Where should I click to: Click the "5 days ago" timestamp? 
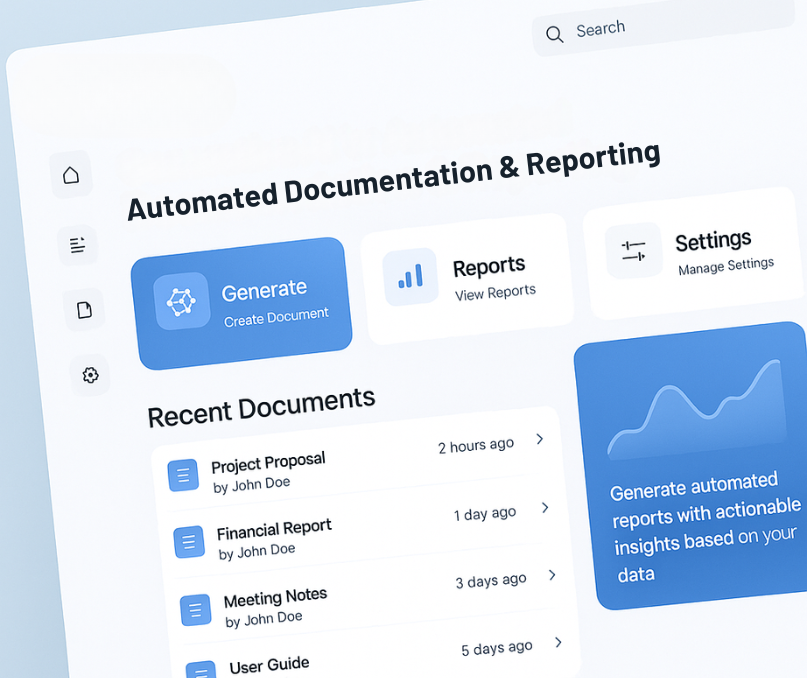pos(497,648)
